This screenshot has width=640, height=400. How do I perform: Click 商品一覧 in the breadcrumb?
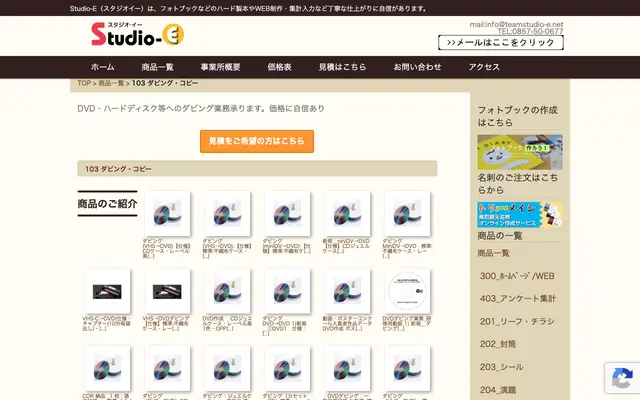tap(111, 83)
